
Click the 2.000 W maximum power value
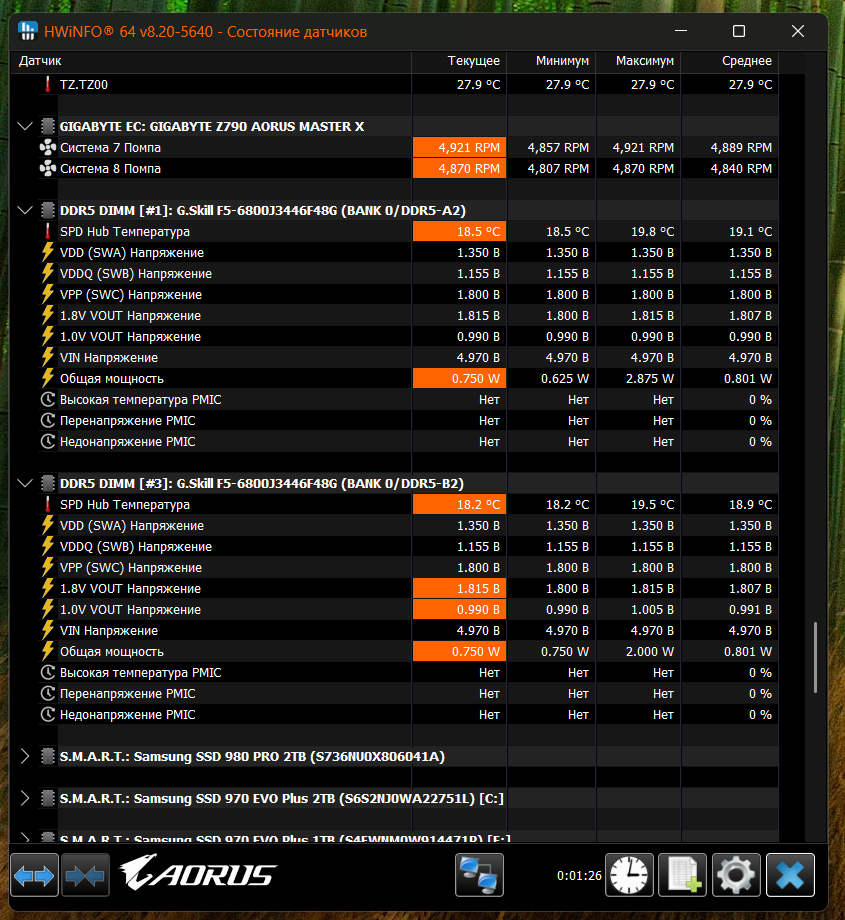pos(650,651)
